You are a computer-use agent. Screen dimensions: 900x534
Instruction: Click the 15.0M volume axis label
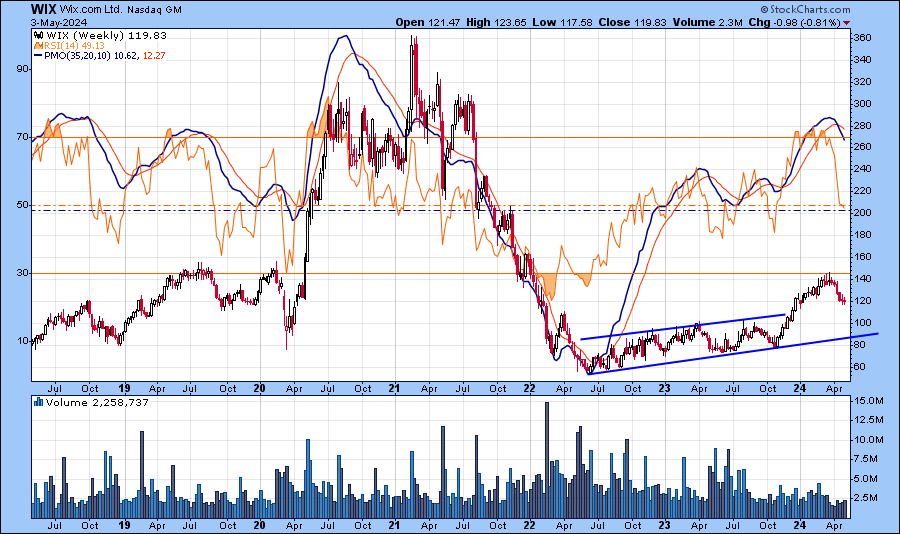point(866,401)
